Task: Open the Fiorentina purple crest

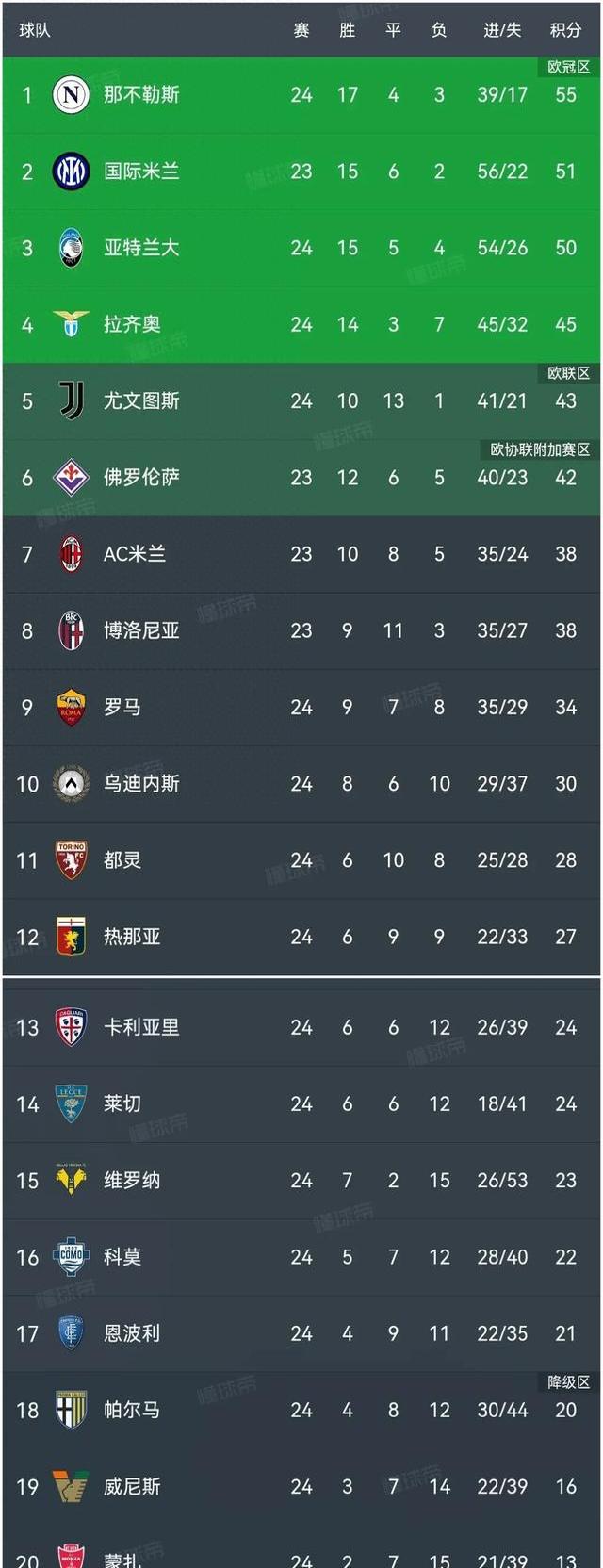Action: 71,477
